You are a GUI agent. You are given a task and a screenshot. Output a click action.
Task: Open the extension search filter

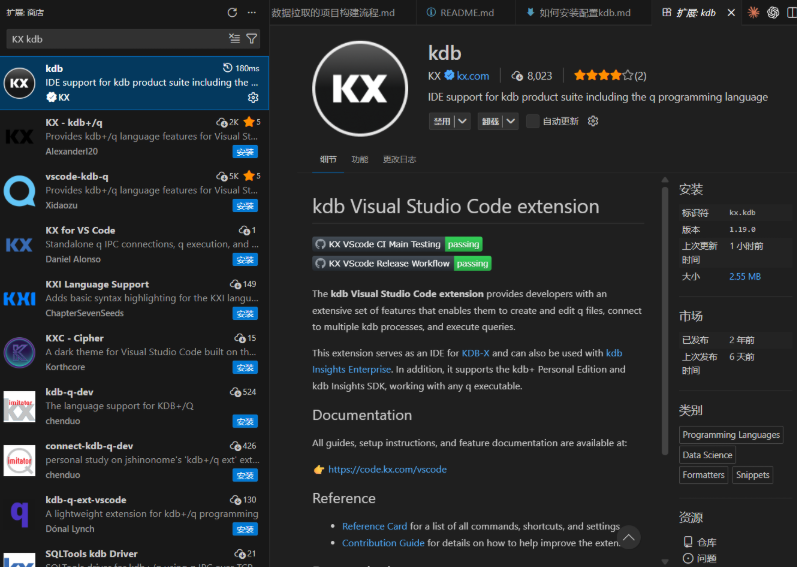(x=252, y=39)
